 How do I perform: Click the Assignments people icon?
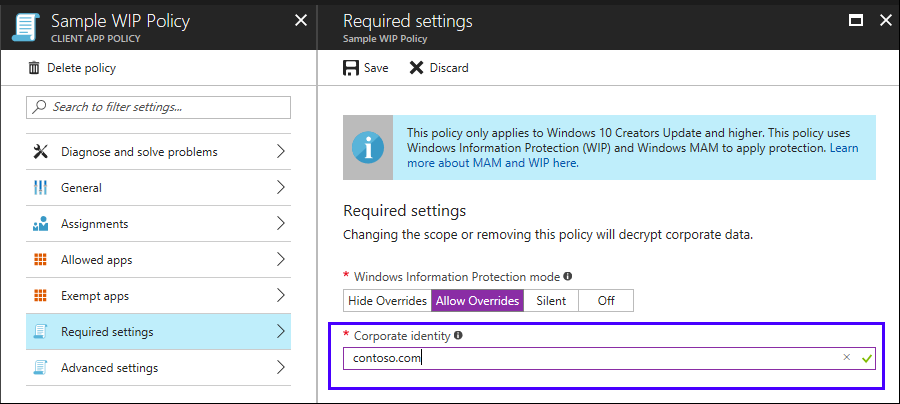pos(41,224)
